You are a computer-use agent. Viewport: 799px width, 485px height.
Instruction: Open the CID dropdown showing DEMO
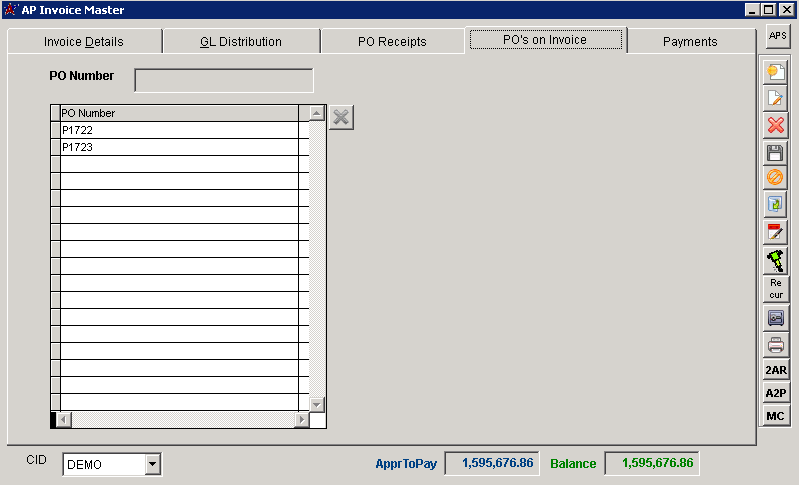(x=152, y=464)
